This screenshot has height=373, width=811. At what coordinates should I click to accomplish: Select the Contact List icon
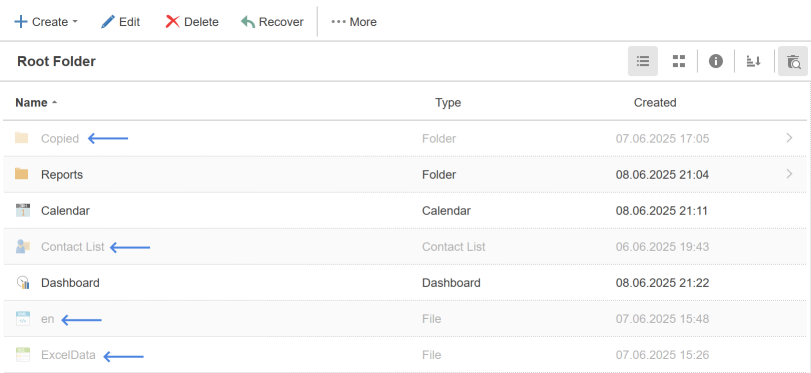coord(23,246)
